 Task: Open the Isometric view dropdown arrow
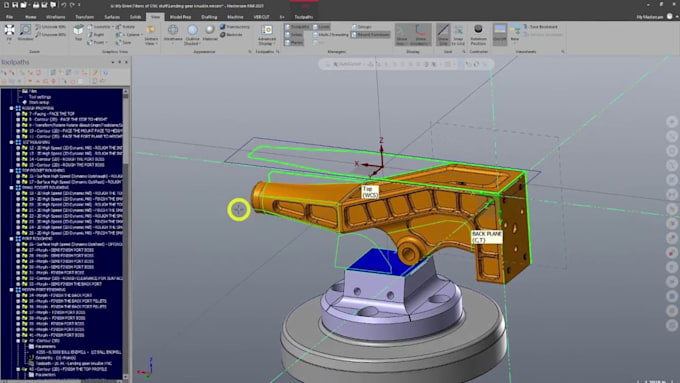(x=112, y=27)
